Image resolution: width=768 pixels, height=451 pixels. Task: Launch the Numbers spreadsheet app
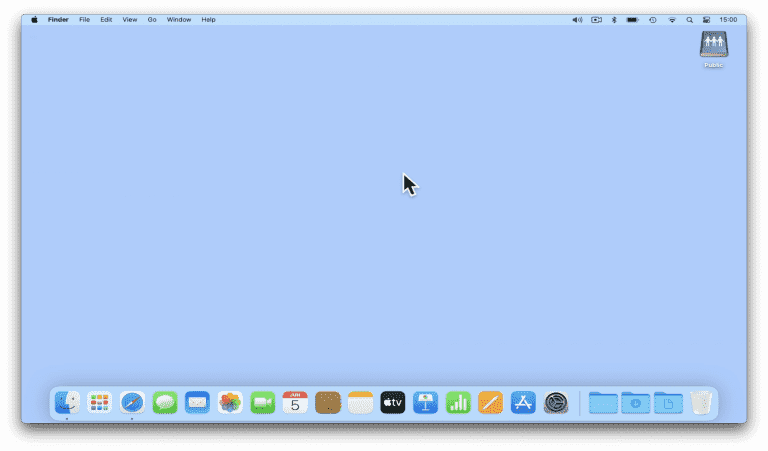point(458,402)
